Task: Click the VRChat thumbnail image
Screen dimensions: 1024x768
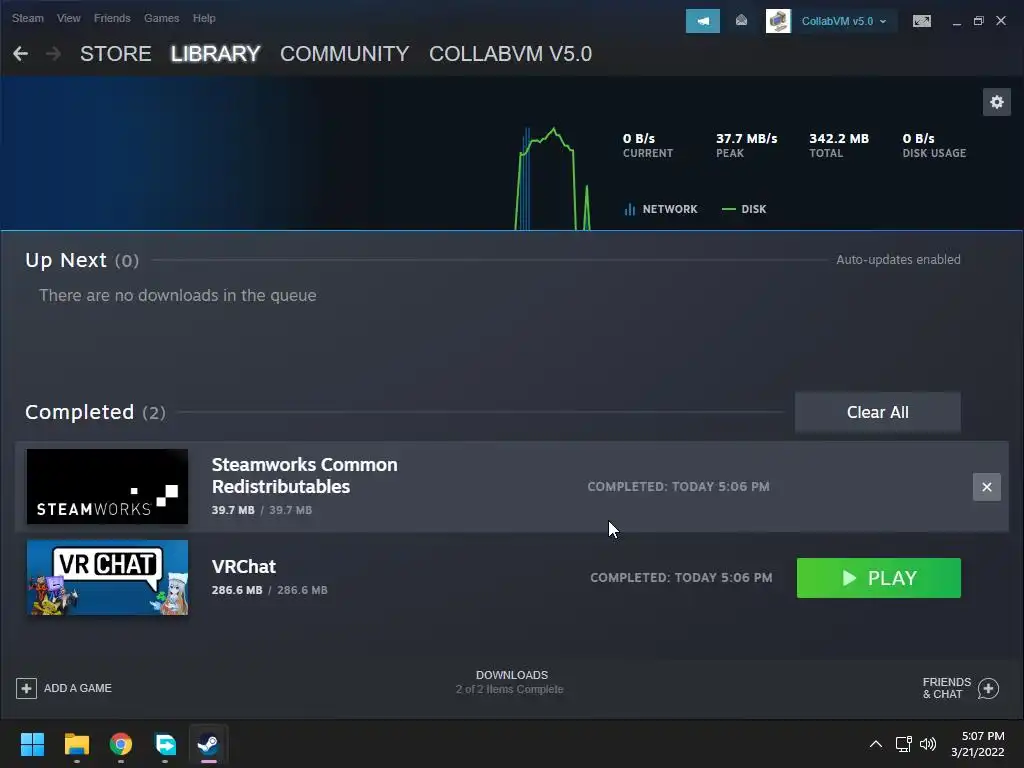Action: tap(107, 577)
